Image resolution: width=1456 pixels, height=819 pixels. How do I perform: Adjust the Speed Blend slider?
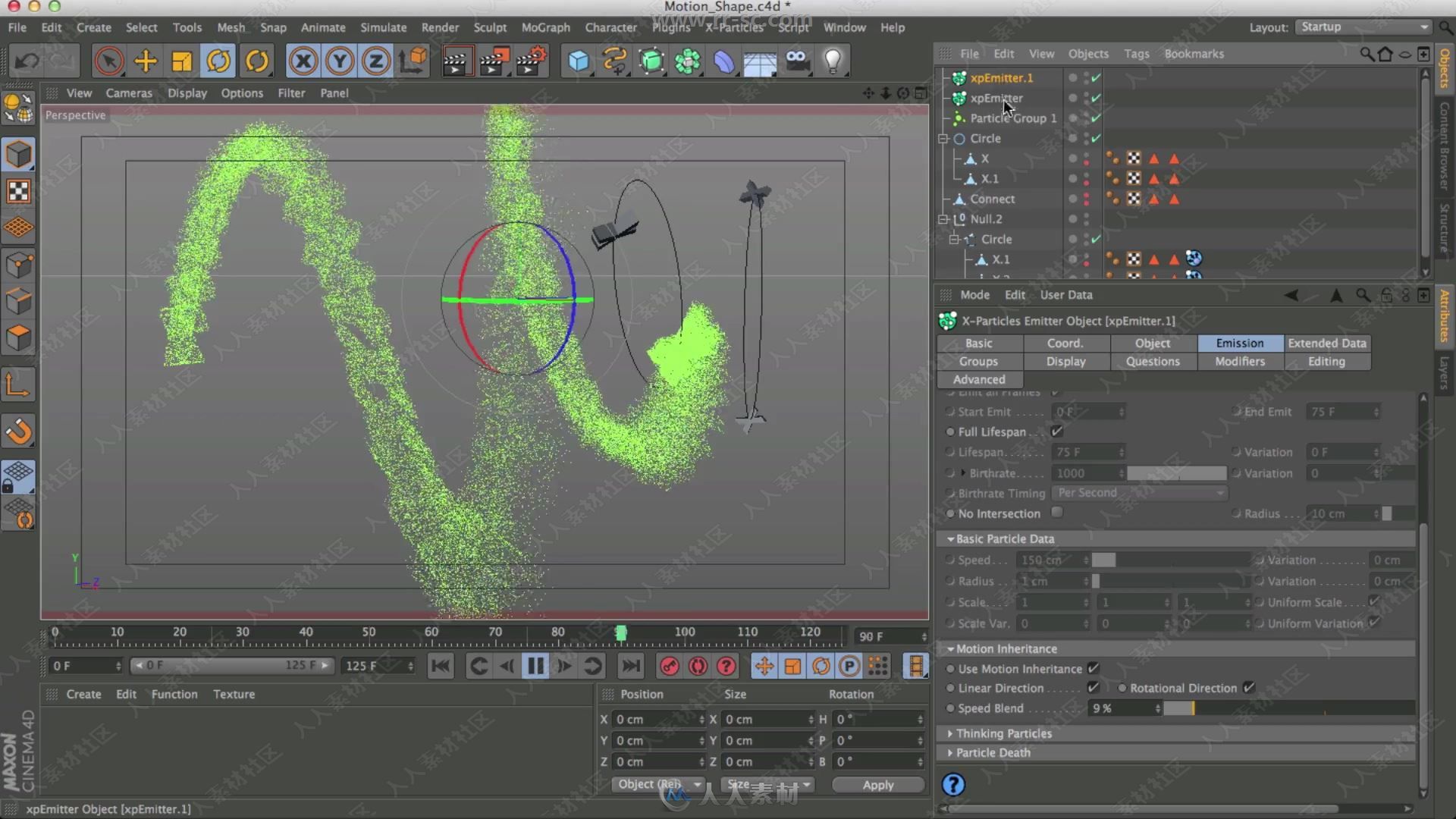(x=1289, y=708)
